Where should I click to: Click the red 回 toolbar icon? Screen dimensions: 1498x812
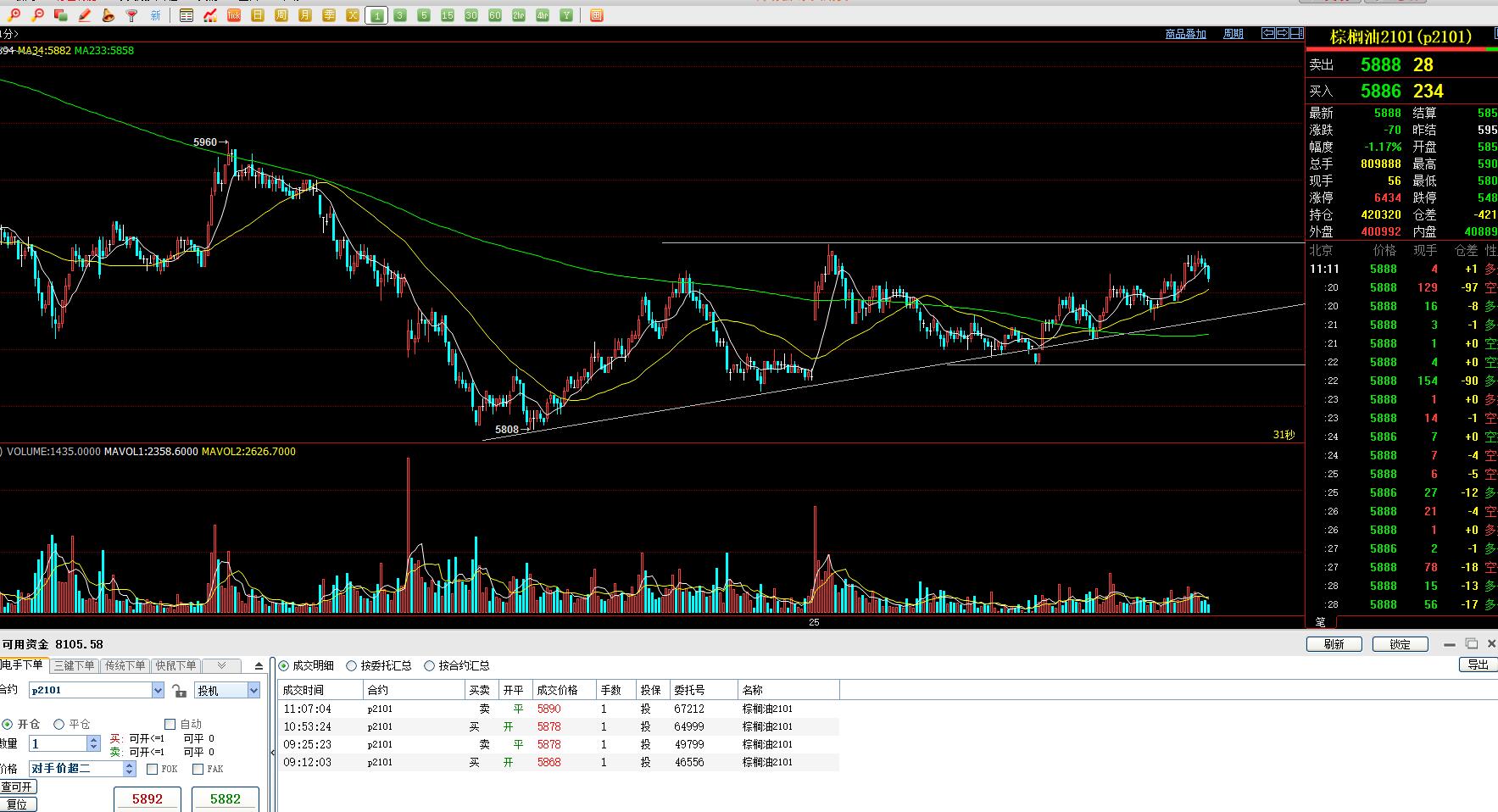pos(597,15)
